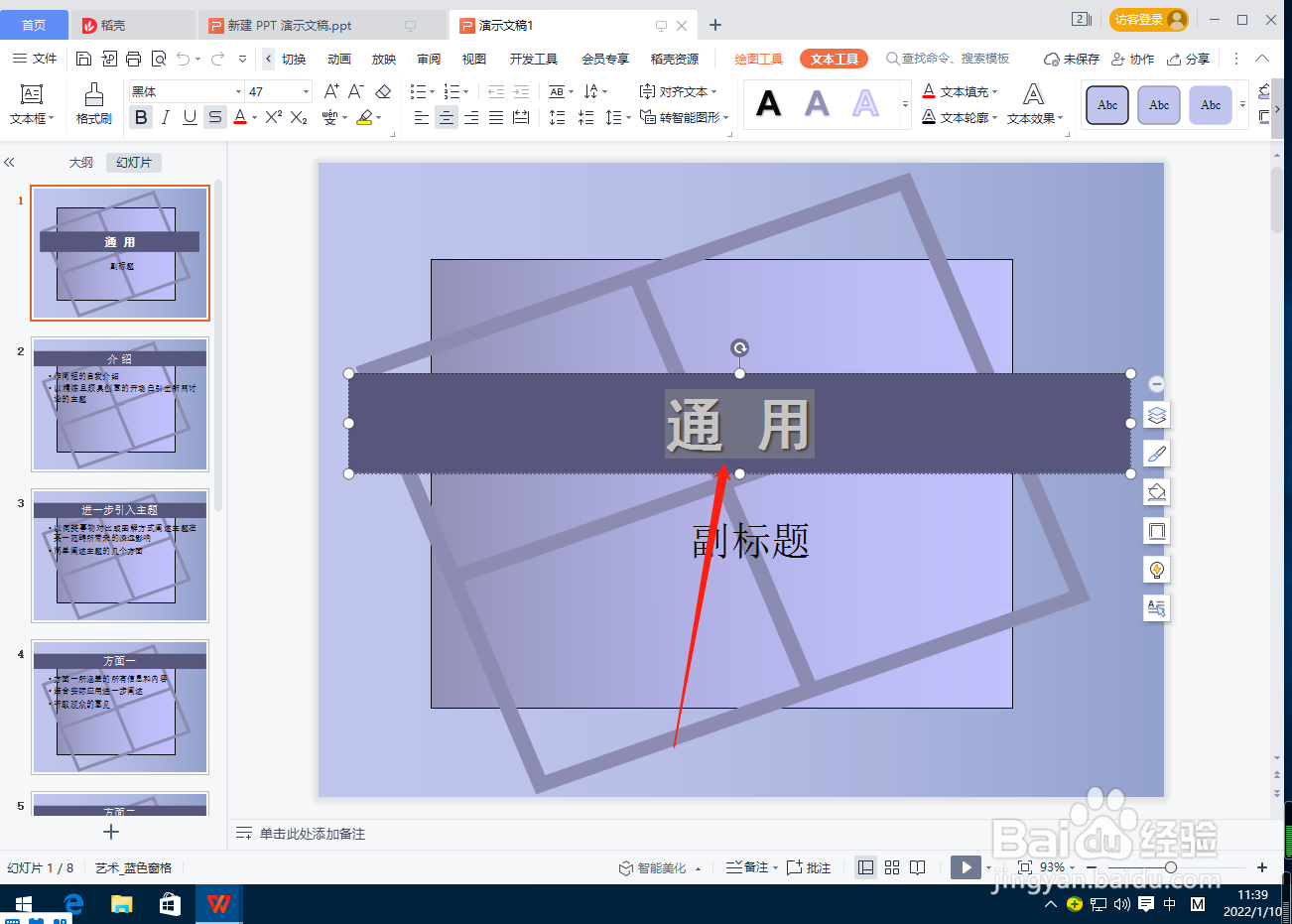This screenshot has height=924, width=1292.
Task: Click the text tools icon beside slide
Action: pos(1156,607)
